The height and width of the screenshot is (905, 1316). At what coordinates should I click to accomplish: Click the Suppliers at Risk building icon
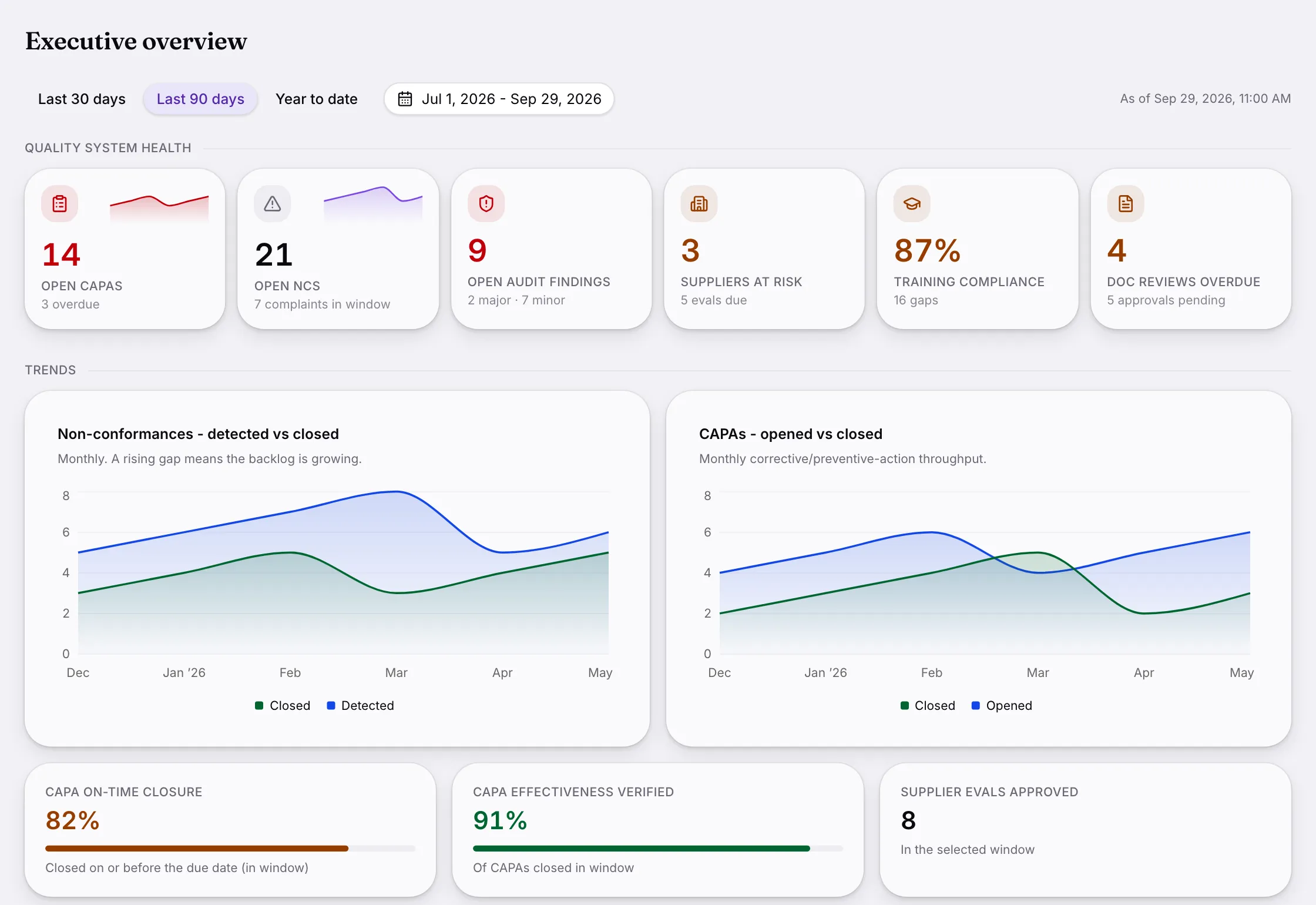click(x=699, y=204)
